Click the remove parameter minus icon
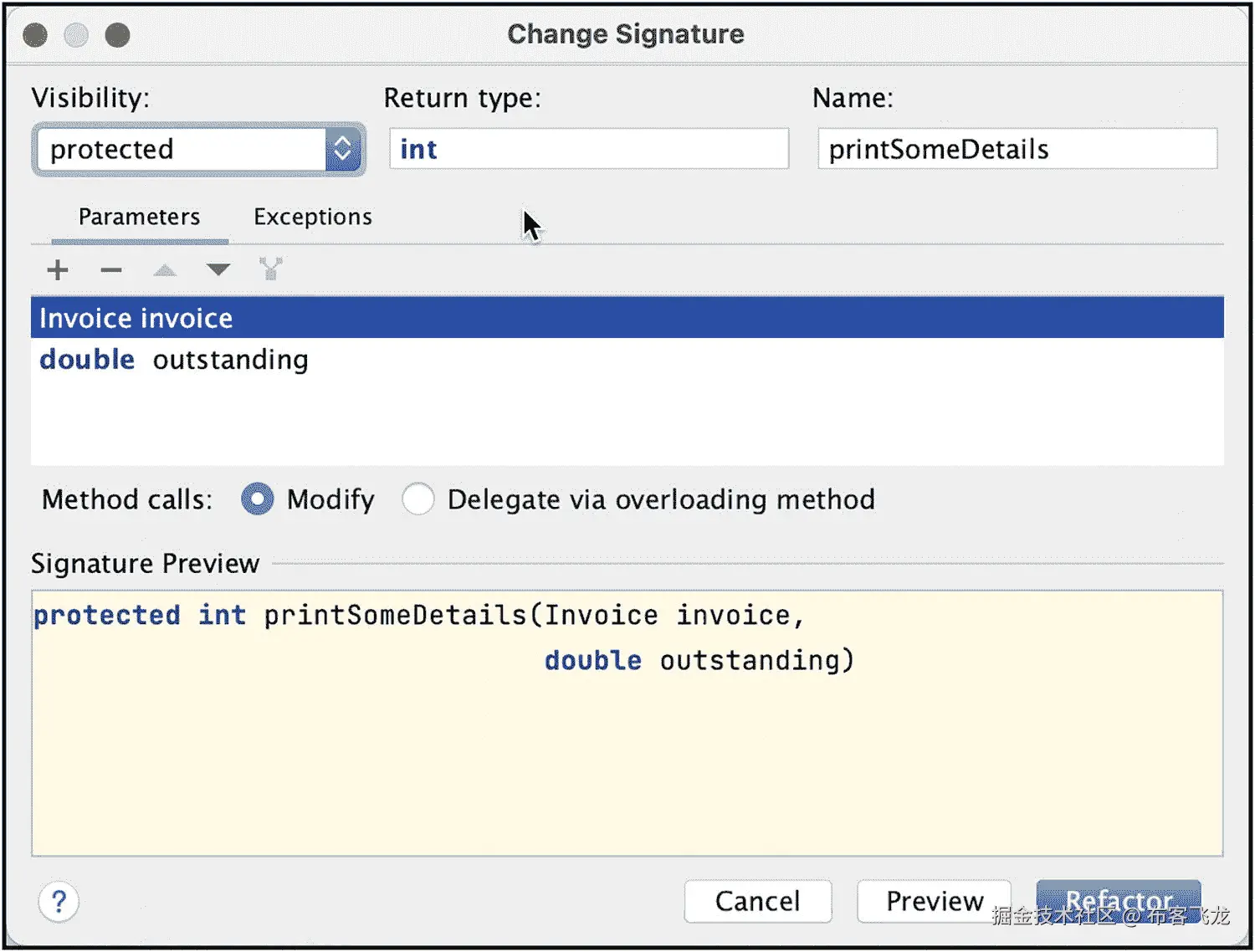The image size is (1255, 952). 111,270
